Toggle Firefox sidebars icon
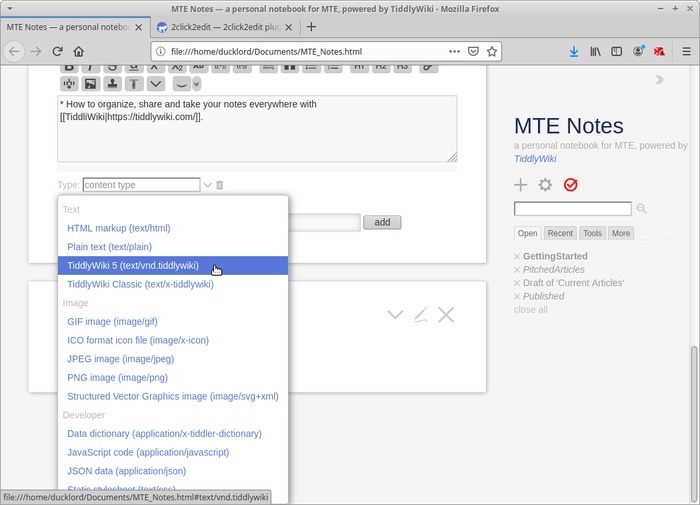 click(617, 52)
